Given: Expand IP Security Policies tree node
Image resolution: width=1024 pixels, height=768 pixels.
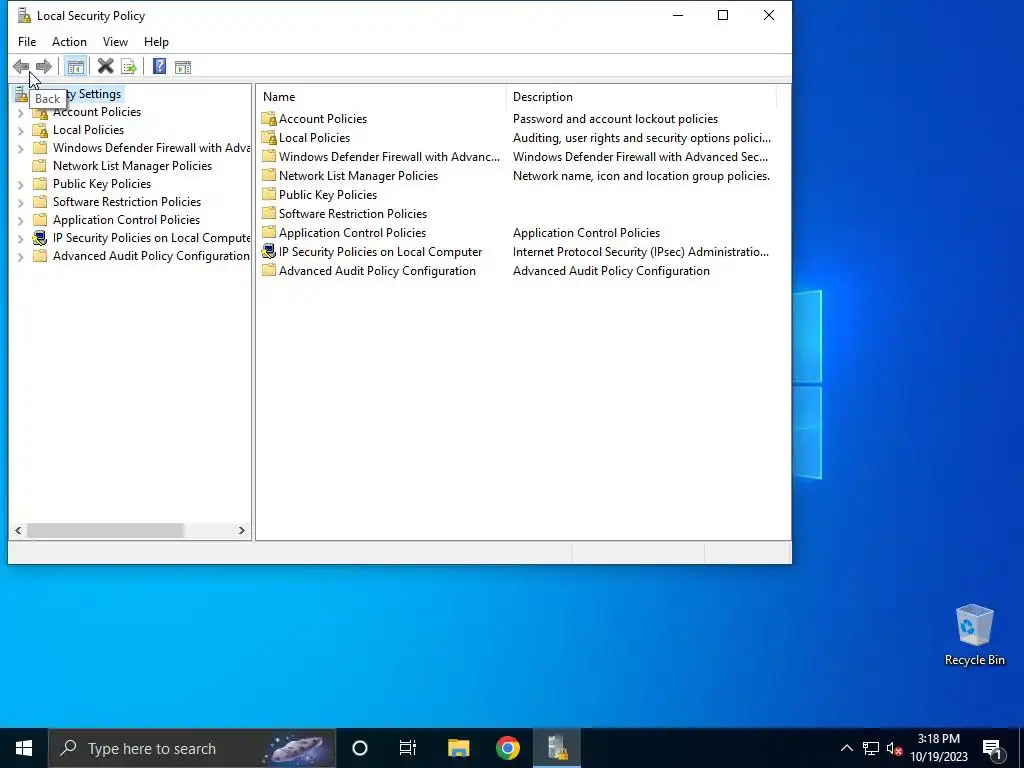Looking at the screenshot, I should pos(20,239).
